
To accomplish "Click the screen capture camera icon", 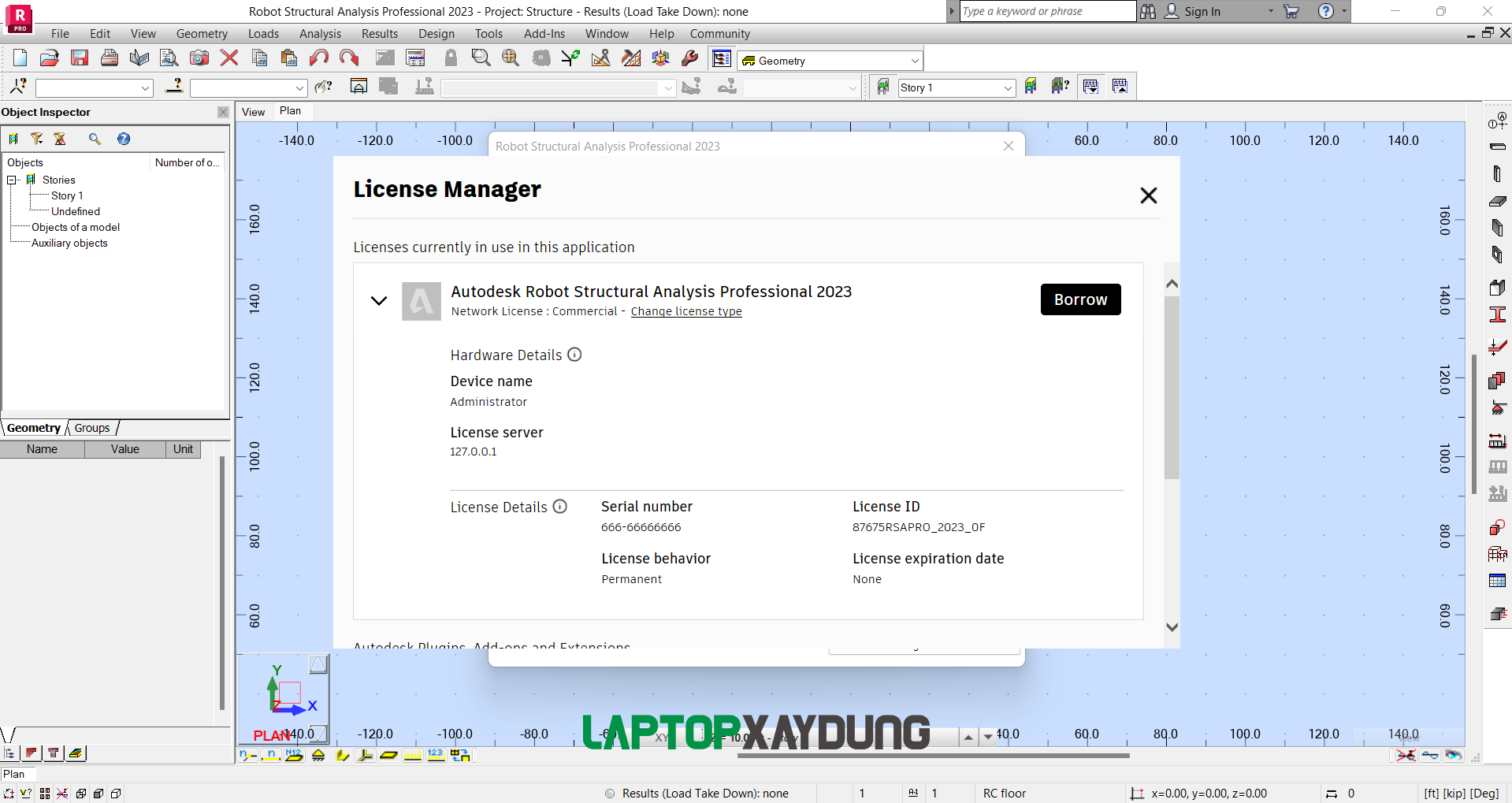I will (199, 58).
